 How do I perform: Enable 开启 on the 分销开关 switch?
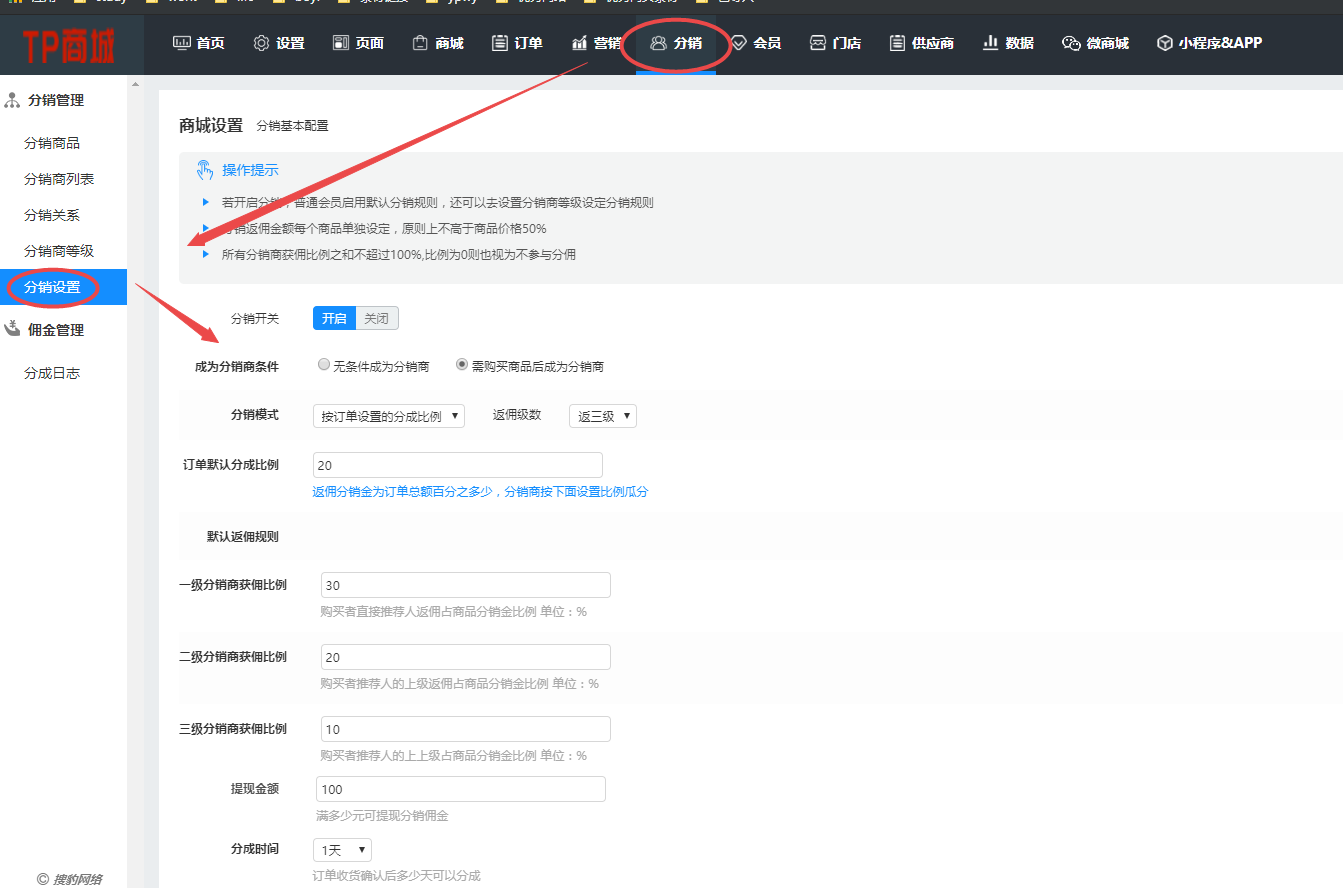(x=334, y=317)
